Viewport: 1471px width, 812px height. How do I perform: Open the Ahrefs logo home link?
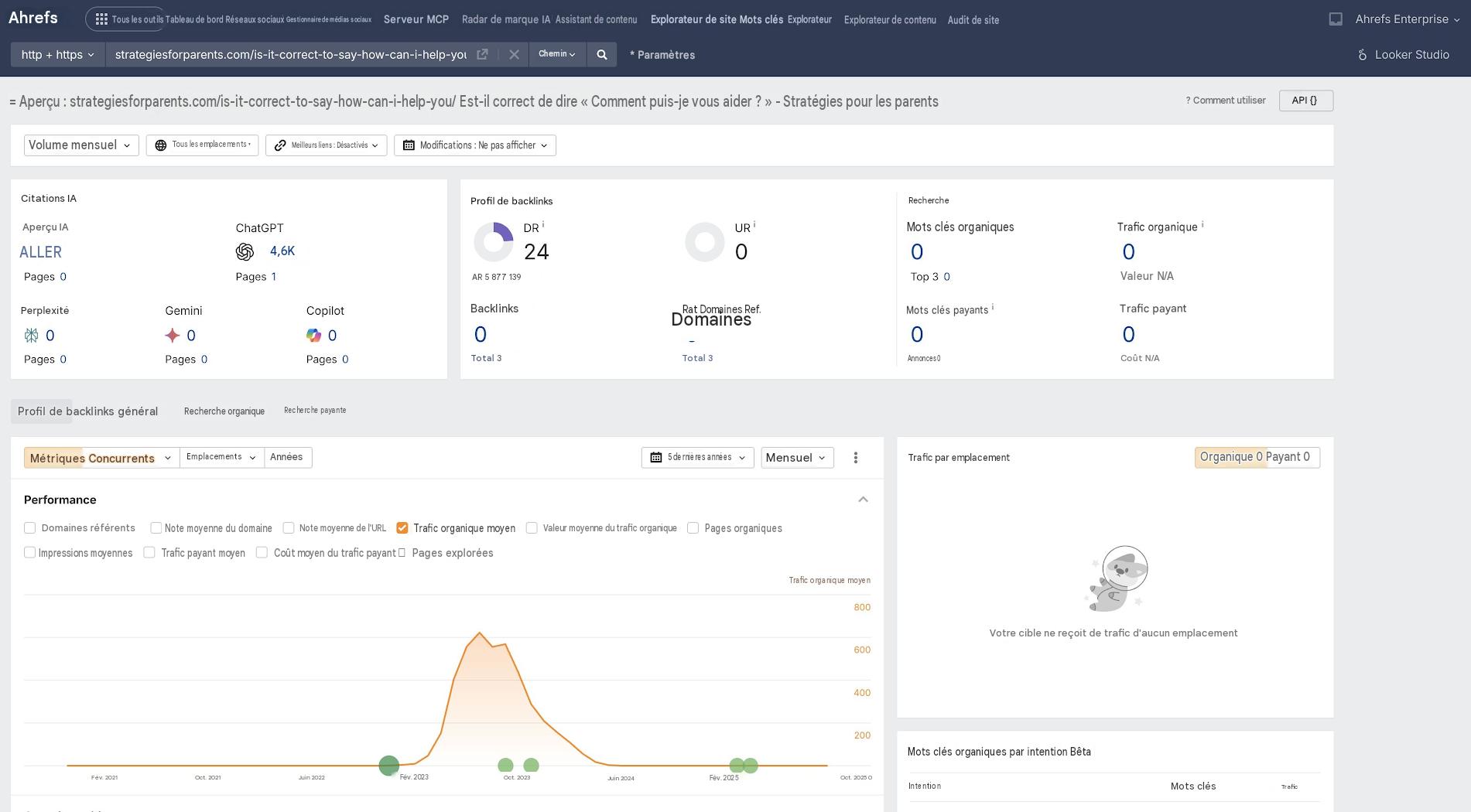(33, 18)
